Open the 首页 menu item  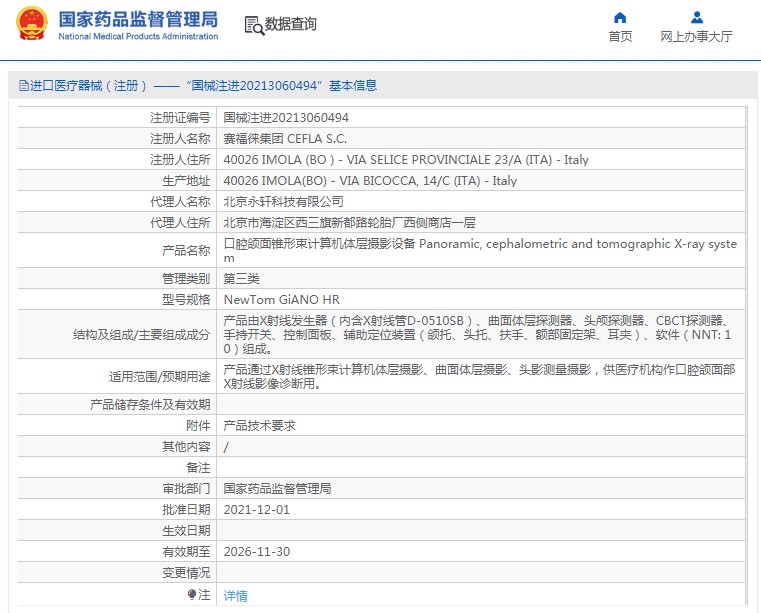620,36
